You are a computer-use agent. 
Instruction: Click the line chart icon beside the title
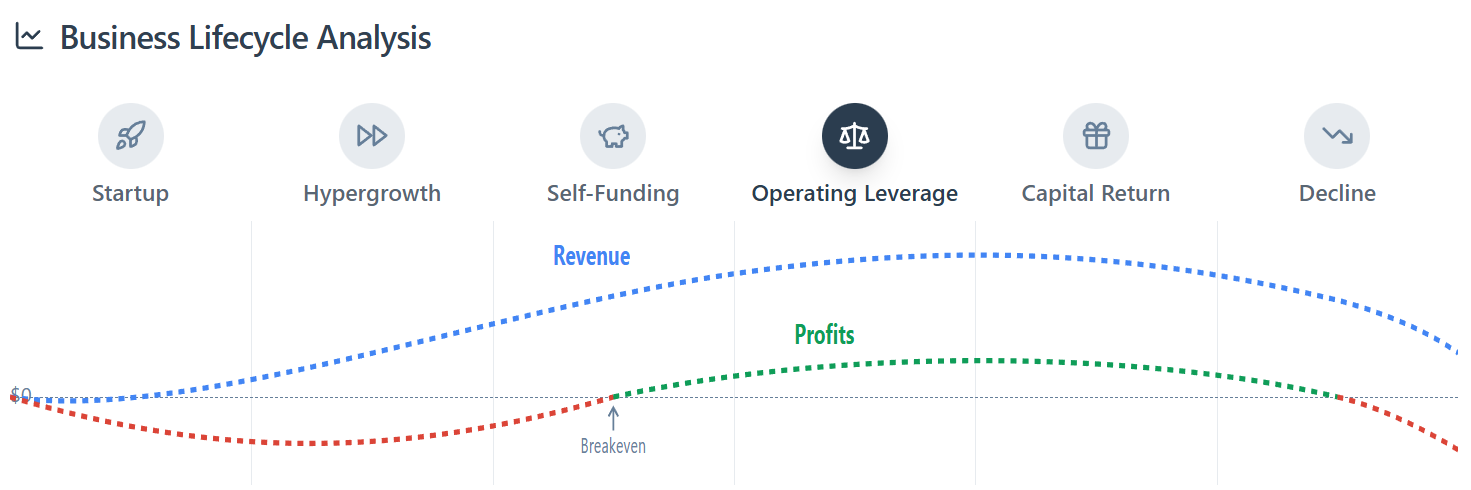(30, 38)
